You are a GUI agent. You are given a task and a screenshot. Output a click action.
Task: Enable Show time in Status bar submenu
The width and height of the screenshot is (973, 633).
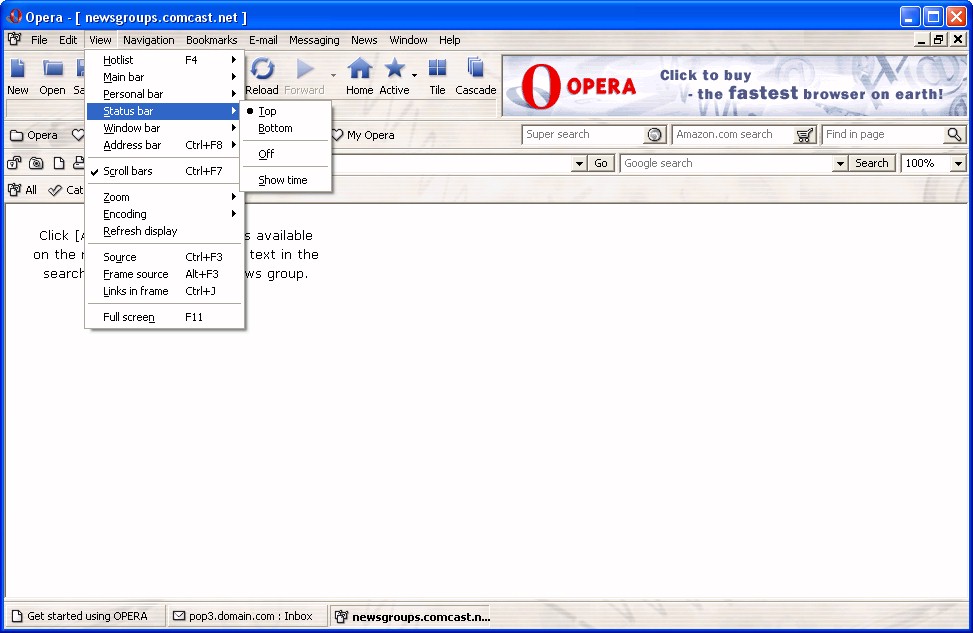tap(283, 180)
